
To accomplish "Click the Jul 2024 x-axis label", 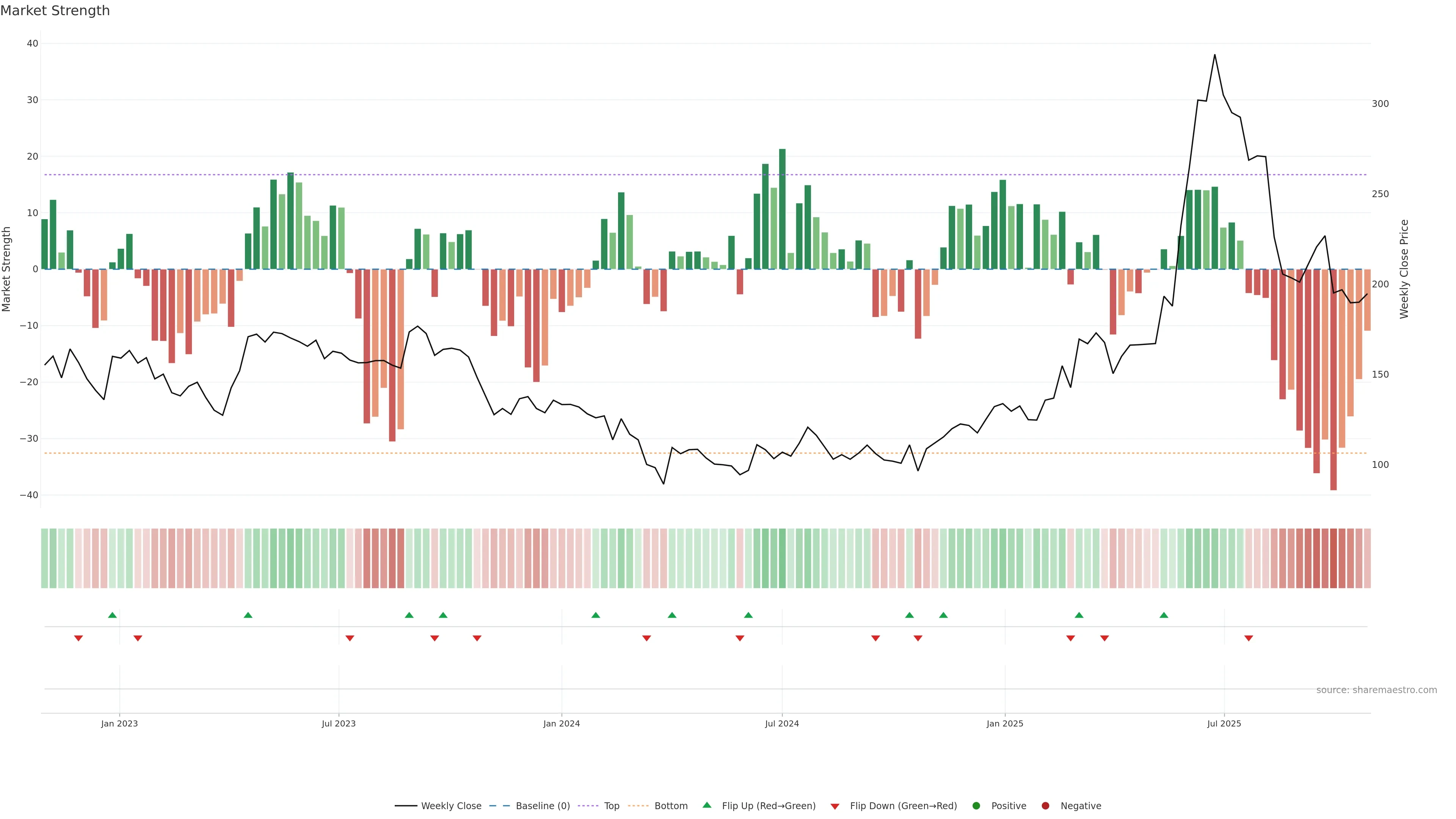I will [782, 723].
